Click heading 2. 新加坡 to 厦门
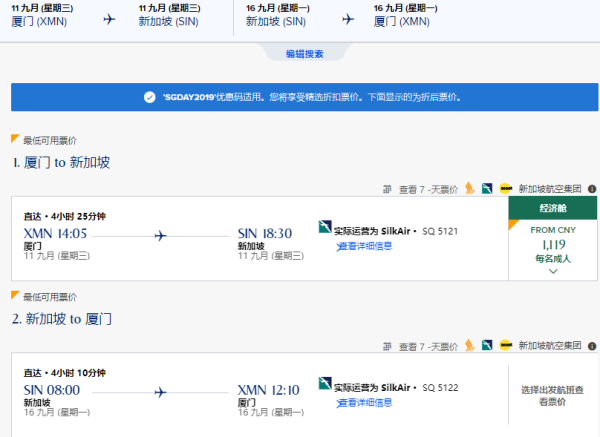Image resolution: width=600 pixels, height=437 pixels. [62, 319]
